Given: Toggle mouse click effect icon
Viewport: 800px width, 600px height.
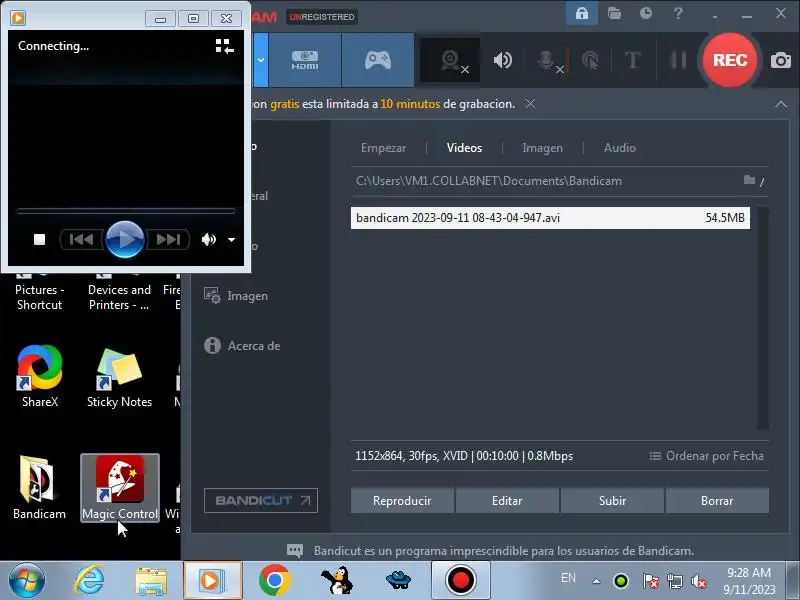Looking at the screenshot, I should [x=590, y=60].
